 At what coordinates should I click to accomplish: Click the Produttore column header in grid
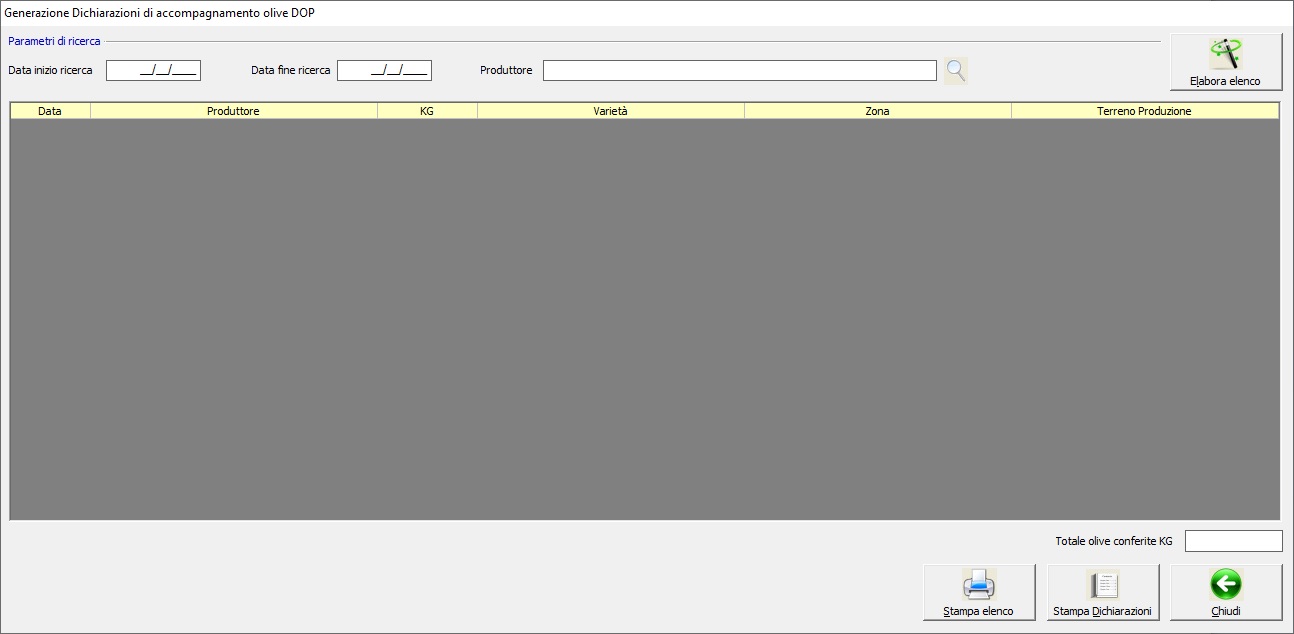pyautogui.click(x=233, y=111)
